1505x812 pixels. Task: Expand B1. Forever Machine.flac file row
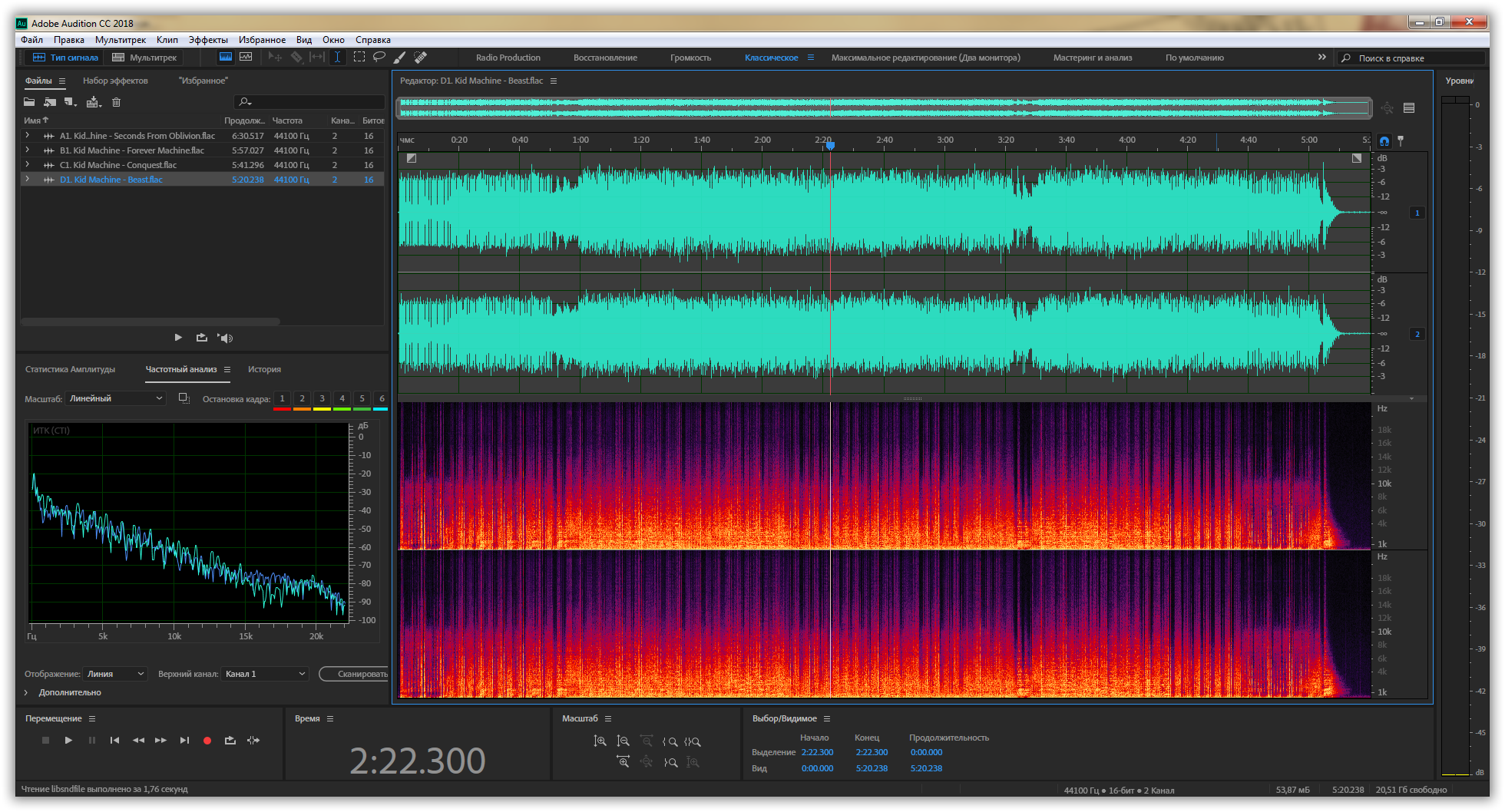[28, 150]
